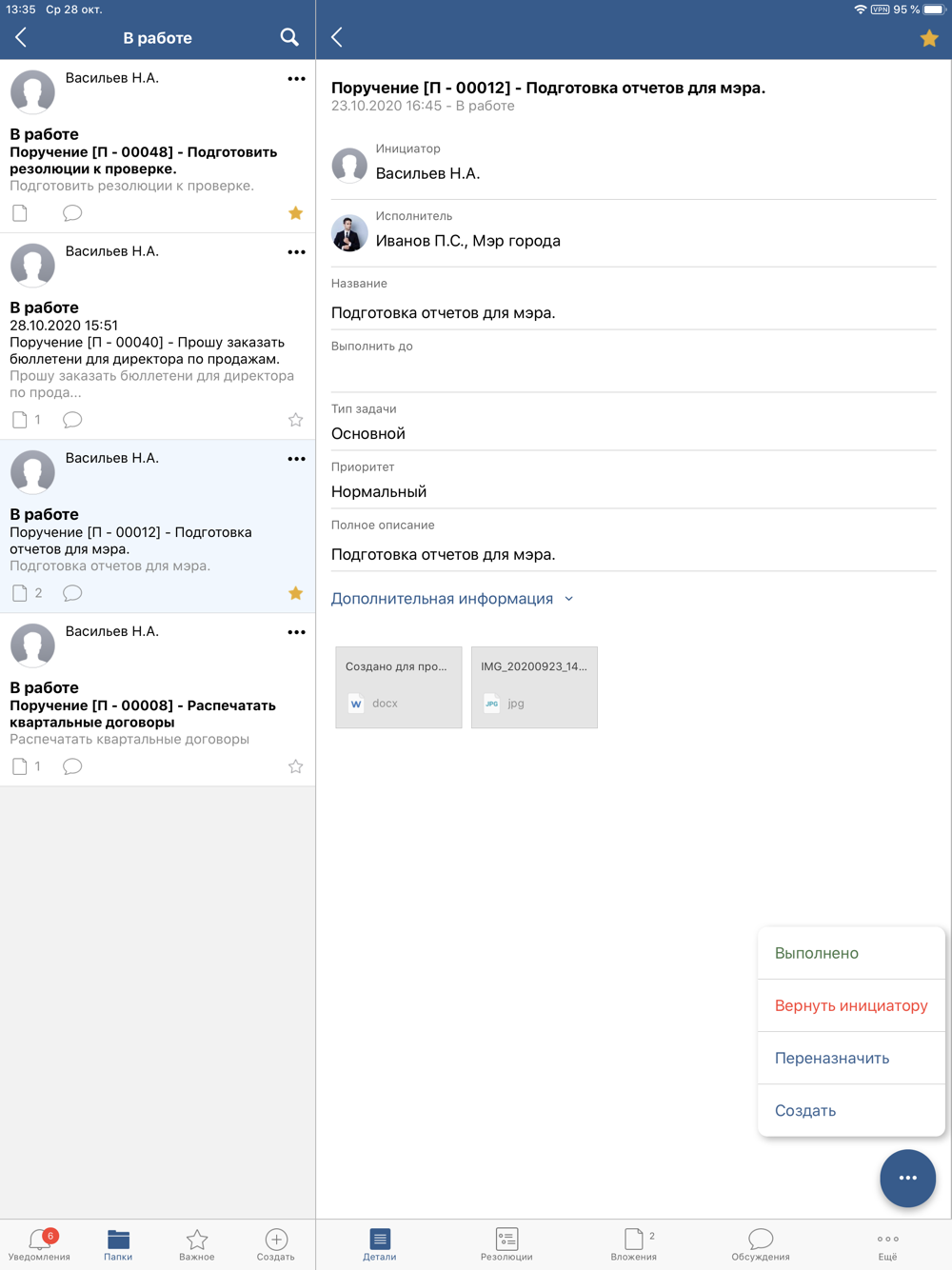Open comments icon of task П-00040

click(72, 420)
